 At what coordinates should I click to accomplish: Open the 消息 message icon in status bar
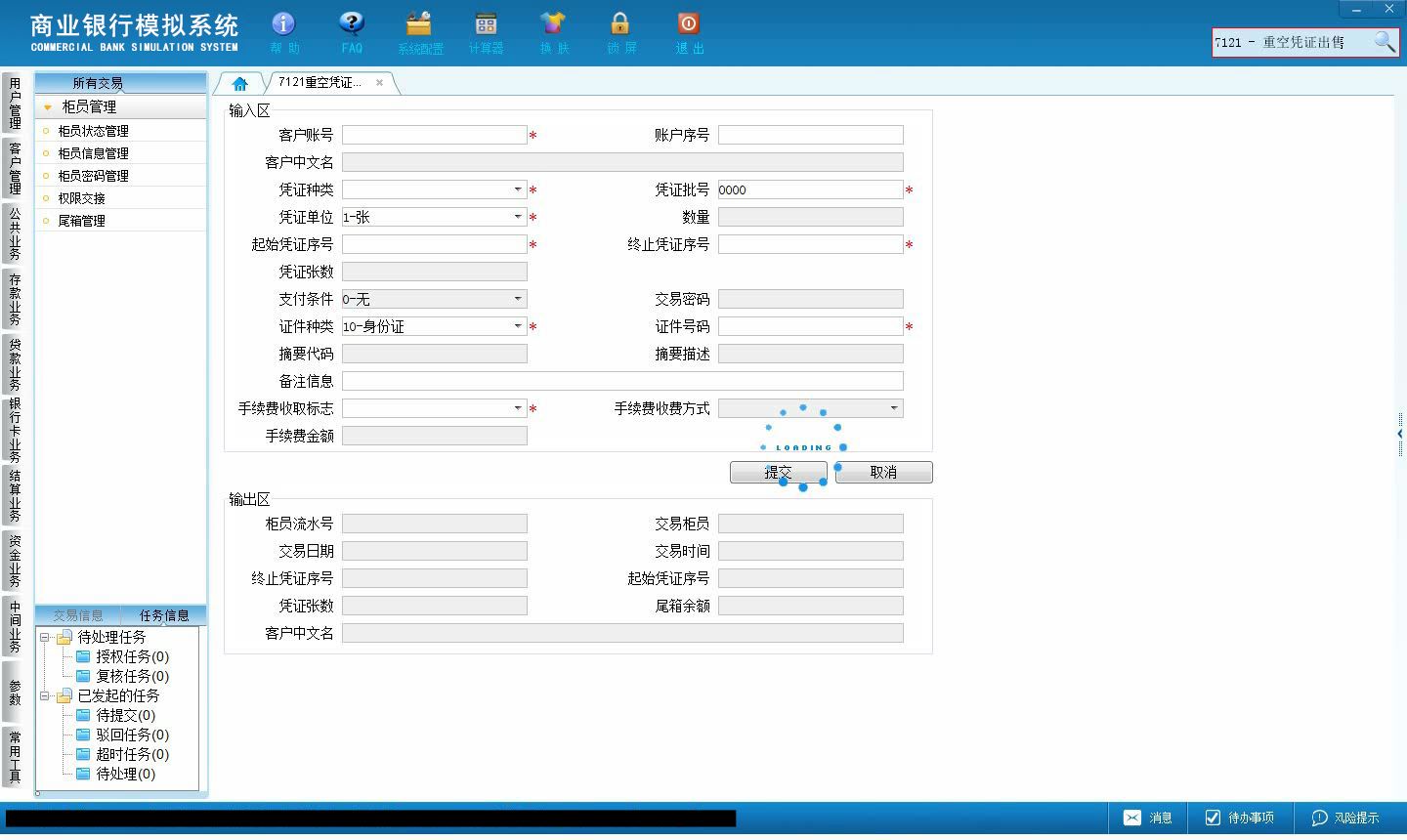(x=1147, y=818)
